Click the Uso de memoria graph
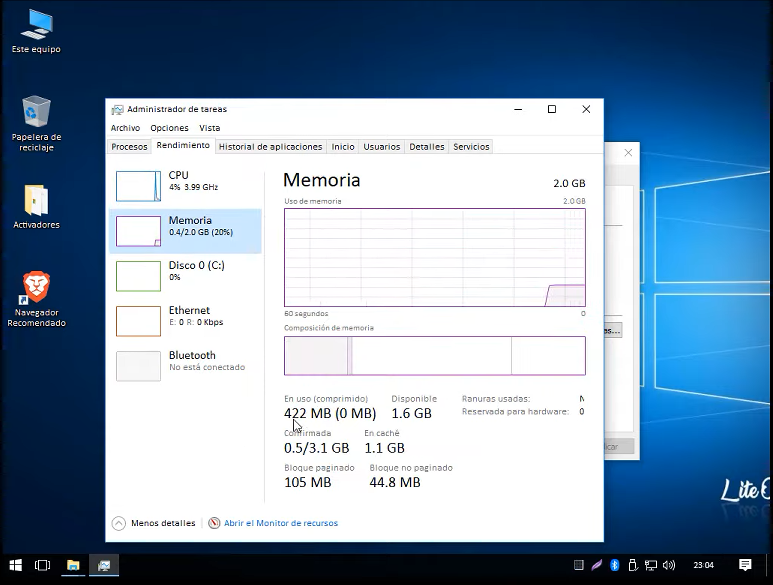This screenshot has width=773, height=585. 435,257
